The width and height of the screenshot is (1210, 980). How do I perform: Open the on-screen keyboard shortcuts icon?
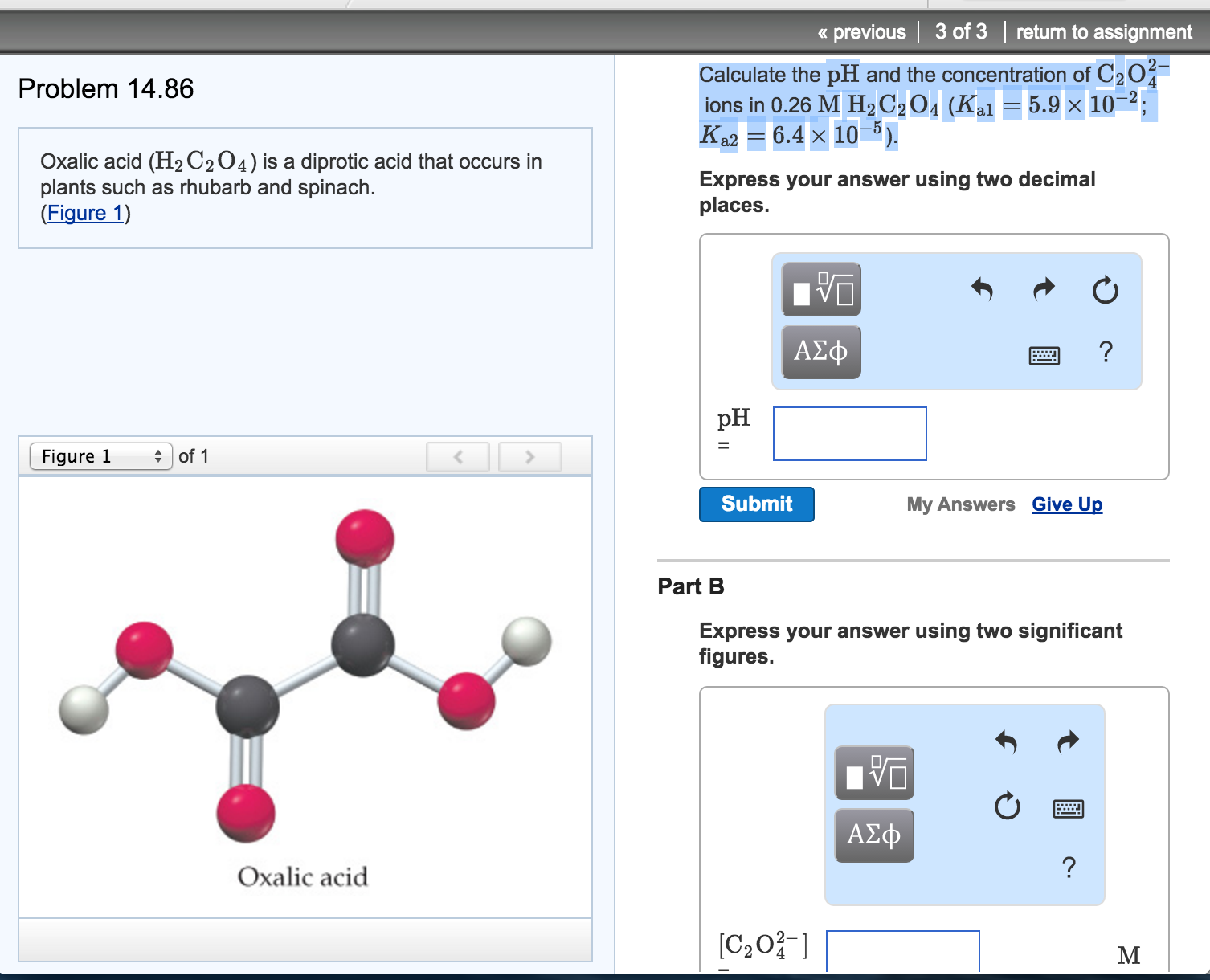[x=1044, y=355]
